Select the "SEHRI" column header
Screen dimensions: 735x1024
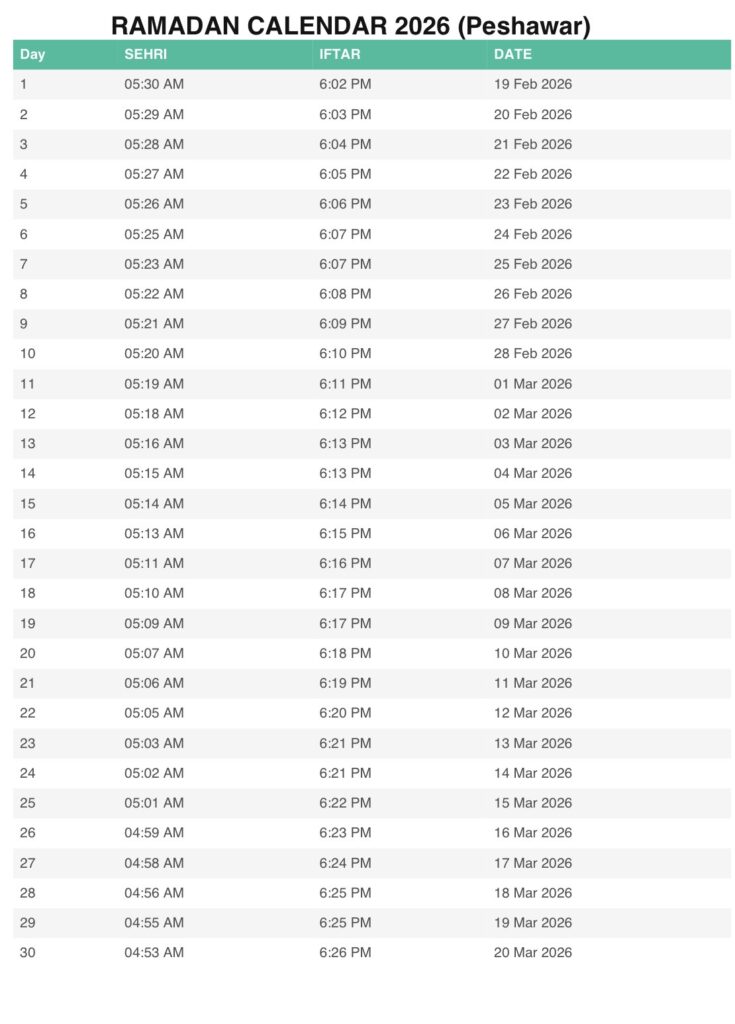click(146, 54)
